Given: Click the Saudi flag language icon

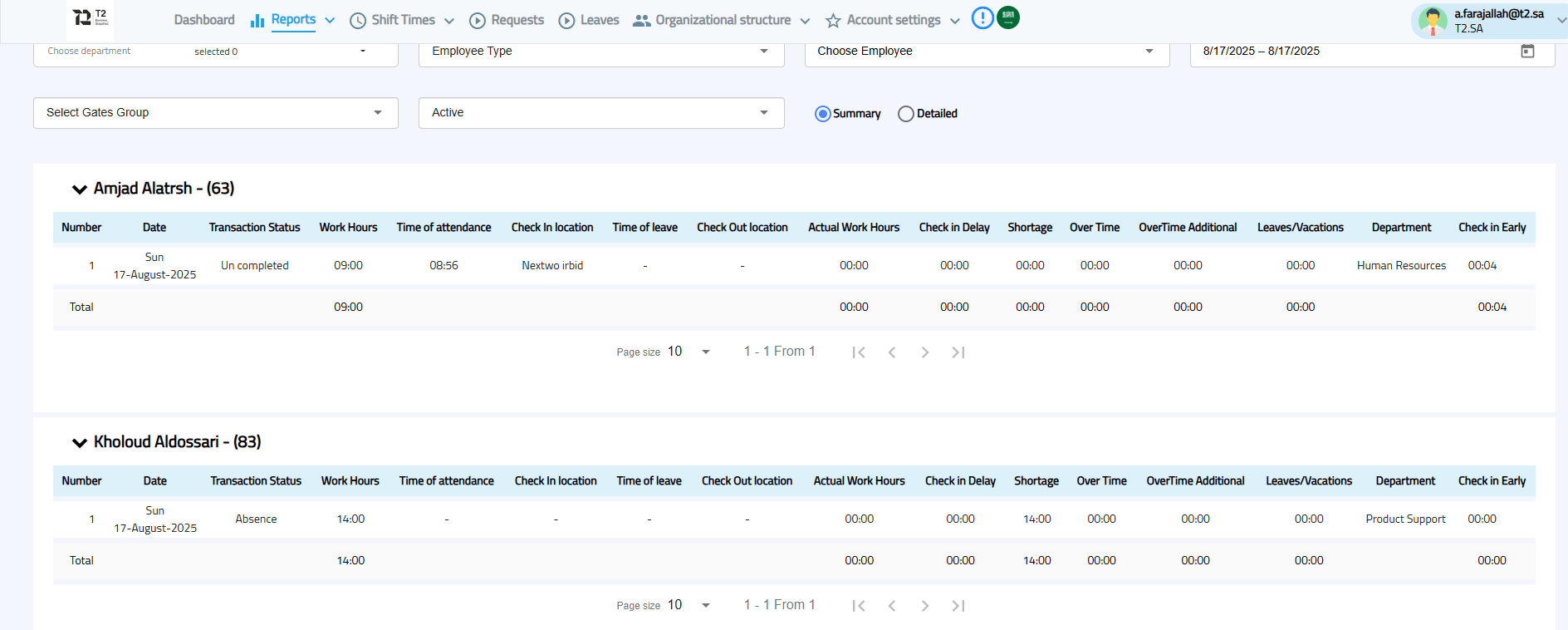Looking at the screenshot, I should click(x=1008, y=17).
